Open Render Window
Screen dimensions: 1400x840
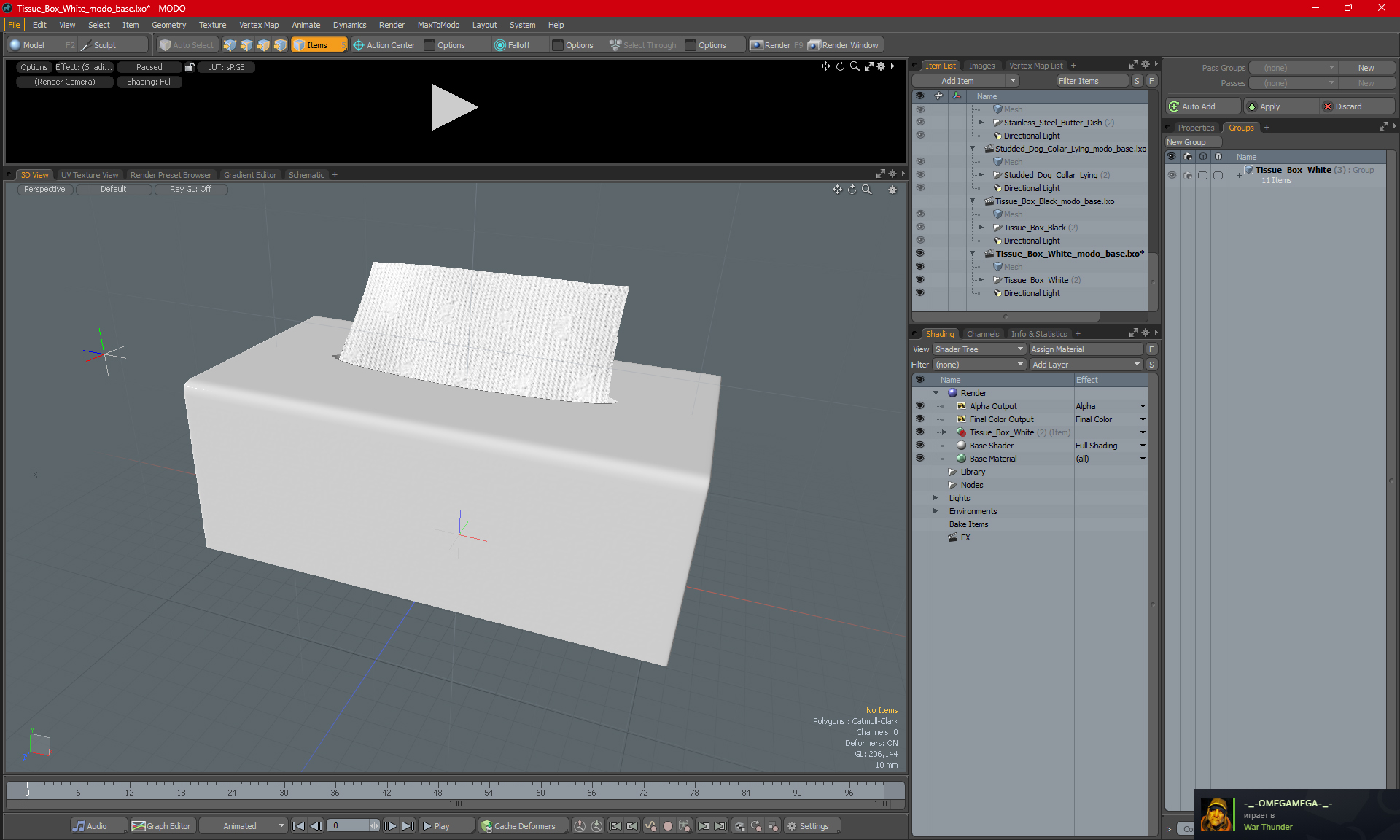843,45
